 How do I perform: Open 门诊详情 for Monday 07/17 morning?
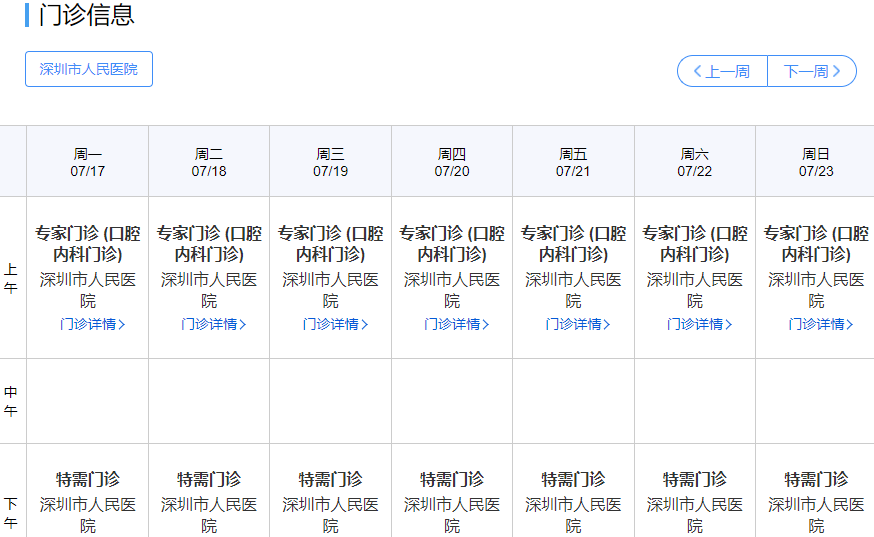92,324
